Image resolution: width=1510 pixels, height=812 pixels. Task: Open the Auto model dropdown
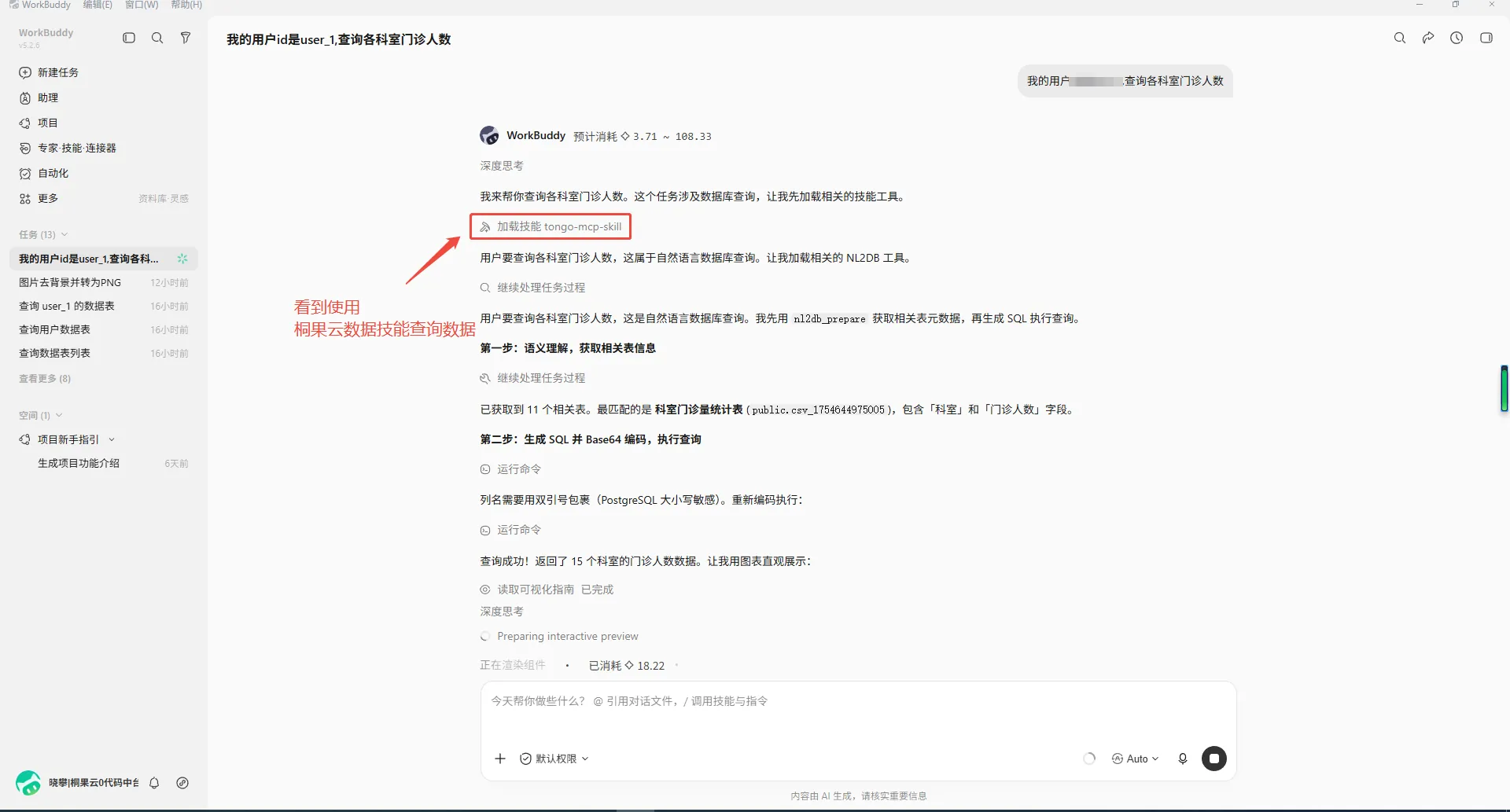[x=1136, y=759]
